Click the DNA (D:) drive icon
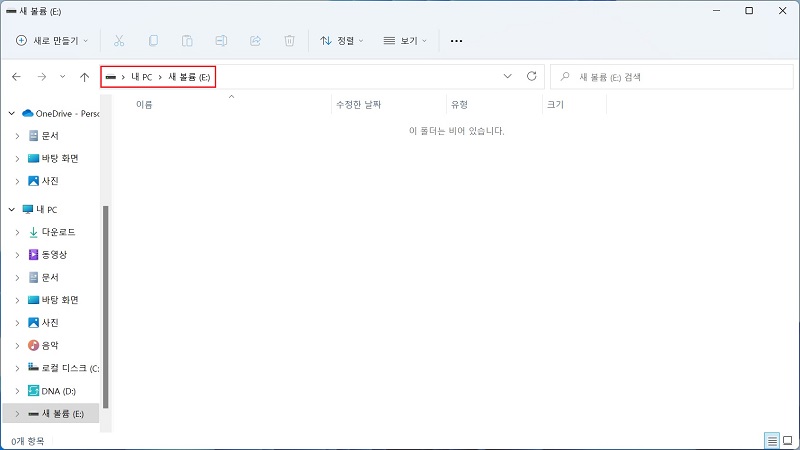Image resolution: width=800 pixels, height=450 pixels. click(x=33, y=391)
